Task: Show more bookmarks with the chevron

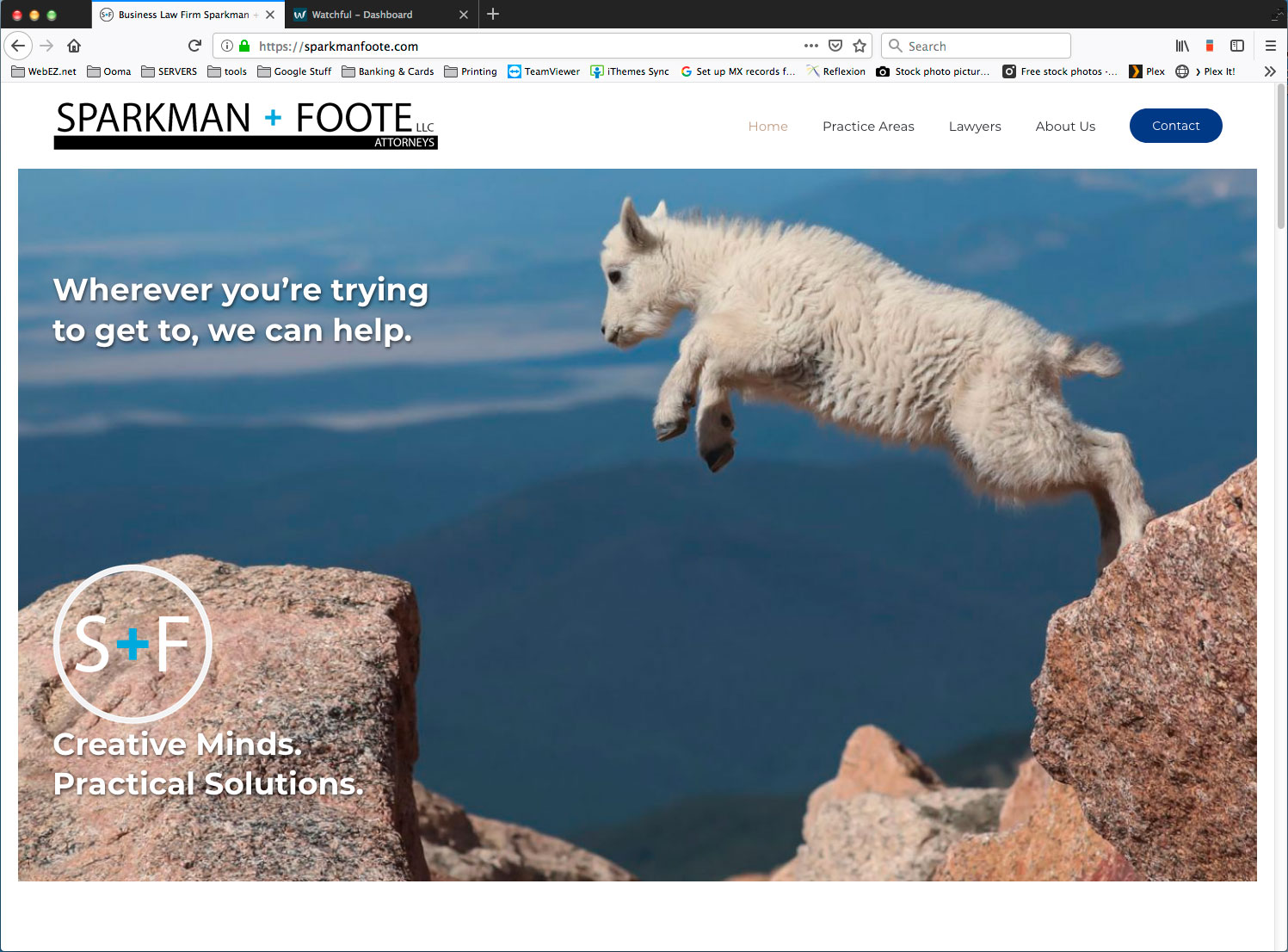Action: pos(1270,71)
